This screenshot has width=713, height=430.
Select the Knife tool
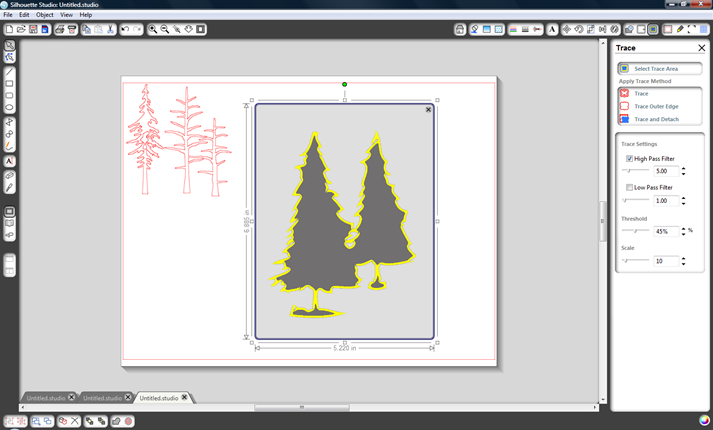(10, 187)
